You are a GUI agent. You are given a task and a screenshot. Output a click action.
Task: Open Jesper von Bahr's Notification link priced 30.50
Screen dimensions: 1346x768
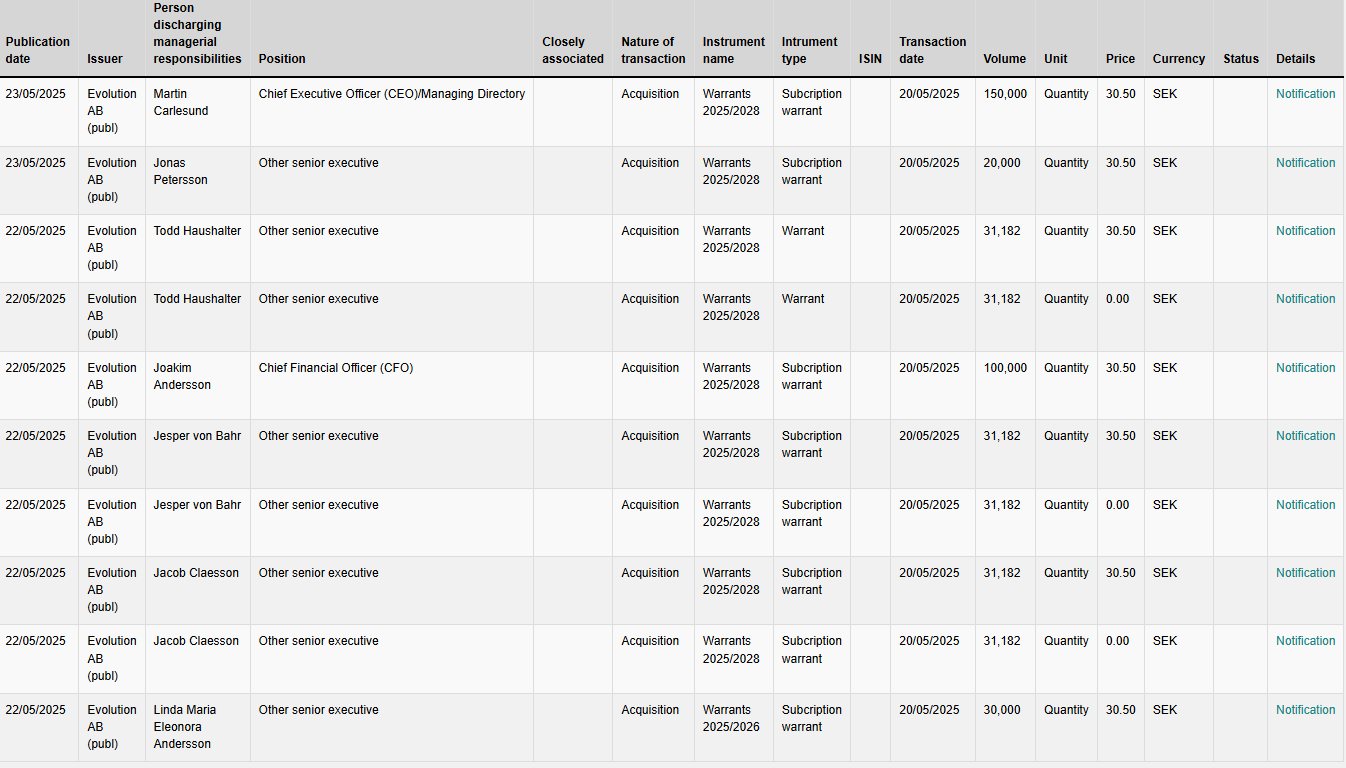click(x=1305, y=436)
